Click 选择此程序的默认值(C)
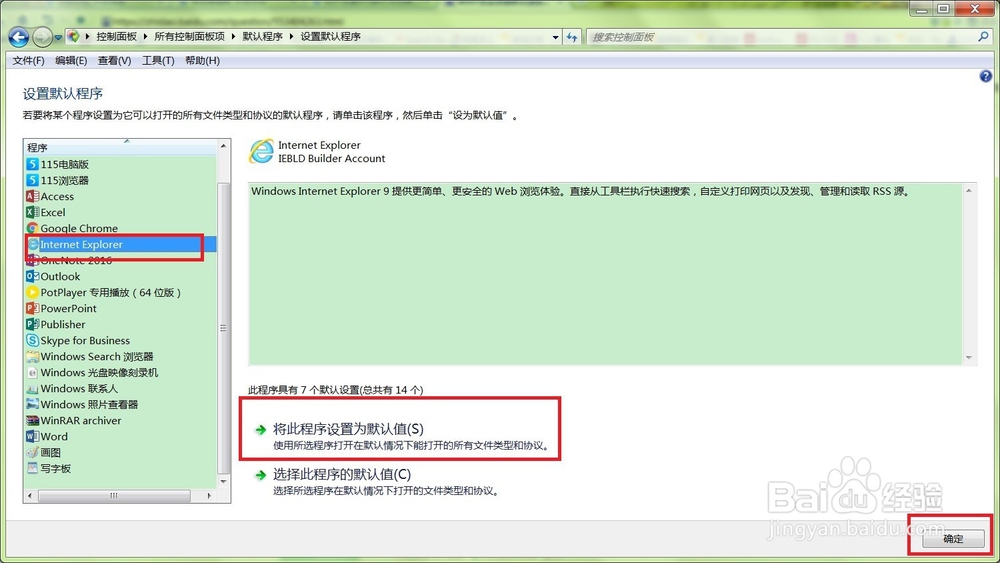This screenshot has height=563, width=1000. (x=342, y=474)
